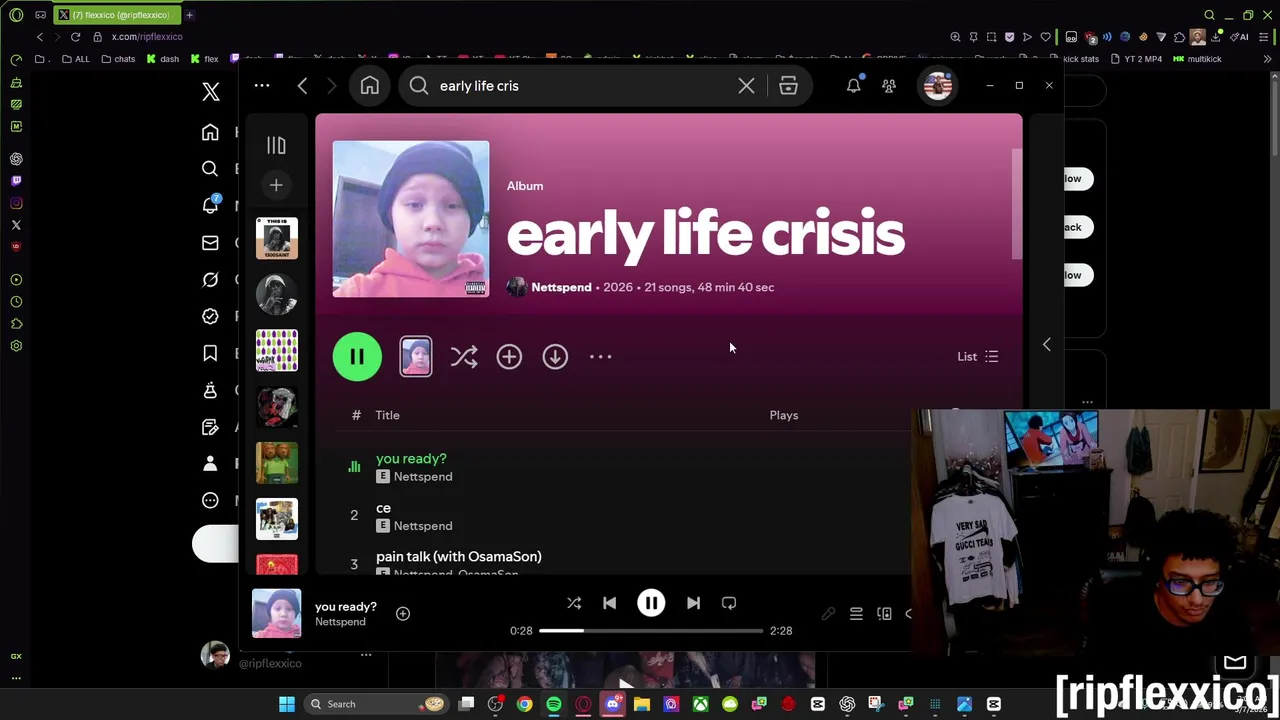Open the Nettspend artist link under the title
This screenshot has width=1280, height=720.
click(561, 287)
